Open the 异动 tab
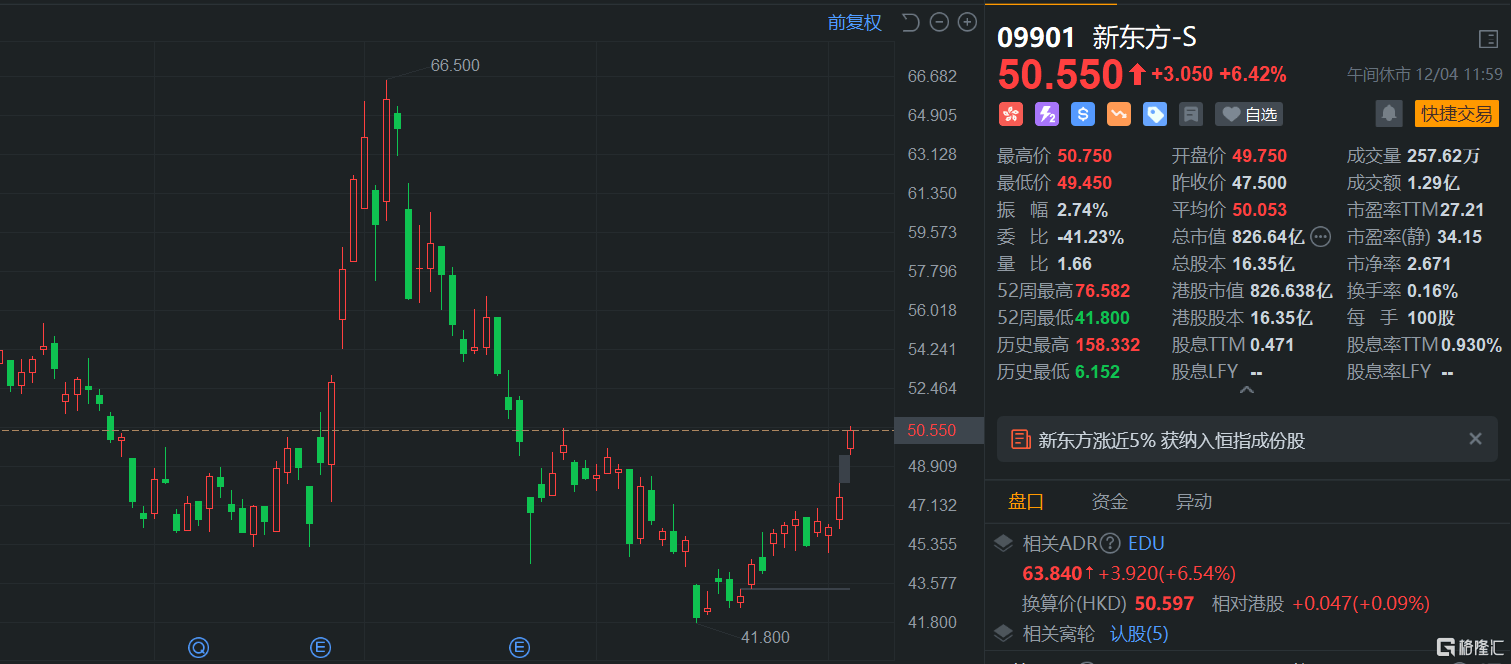The width and height of the screenshot is (1511, 664). pyautogui.click(x=1194, y=501)
